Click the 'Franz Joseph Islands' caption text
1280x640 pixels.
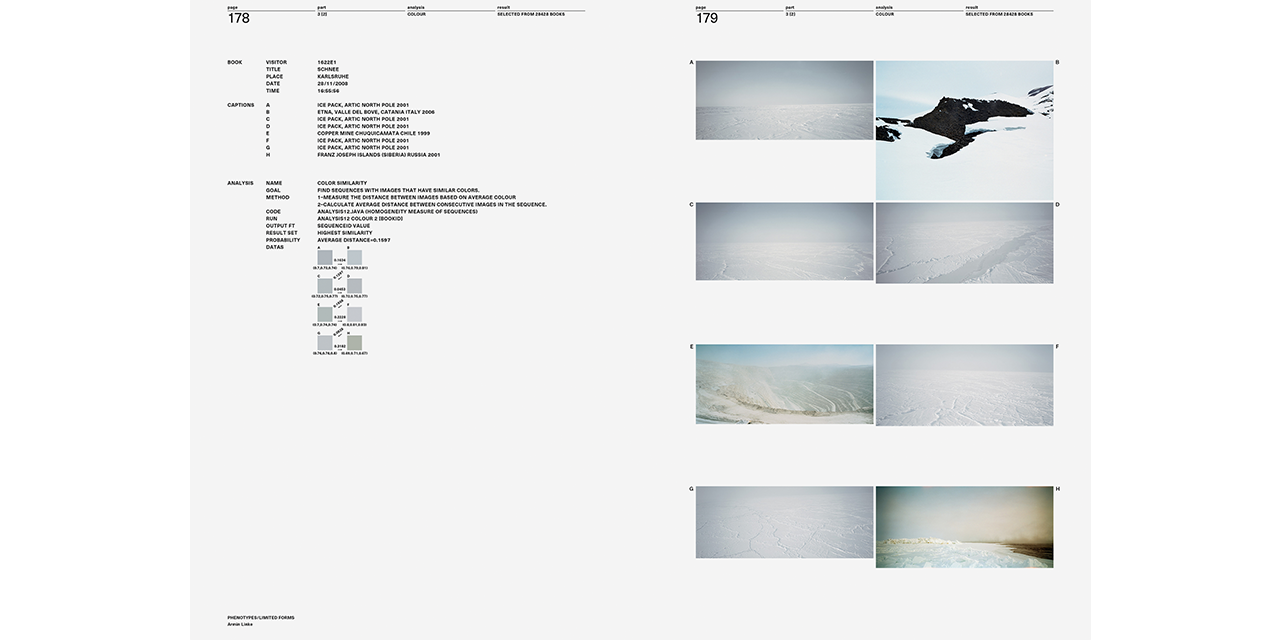tap(378, 155)
